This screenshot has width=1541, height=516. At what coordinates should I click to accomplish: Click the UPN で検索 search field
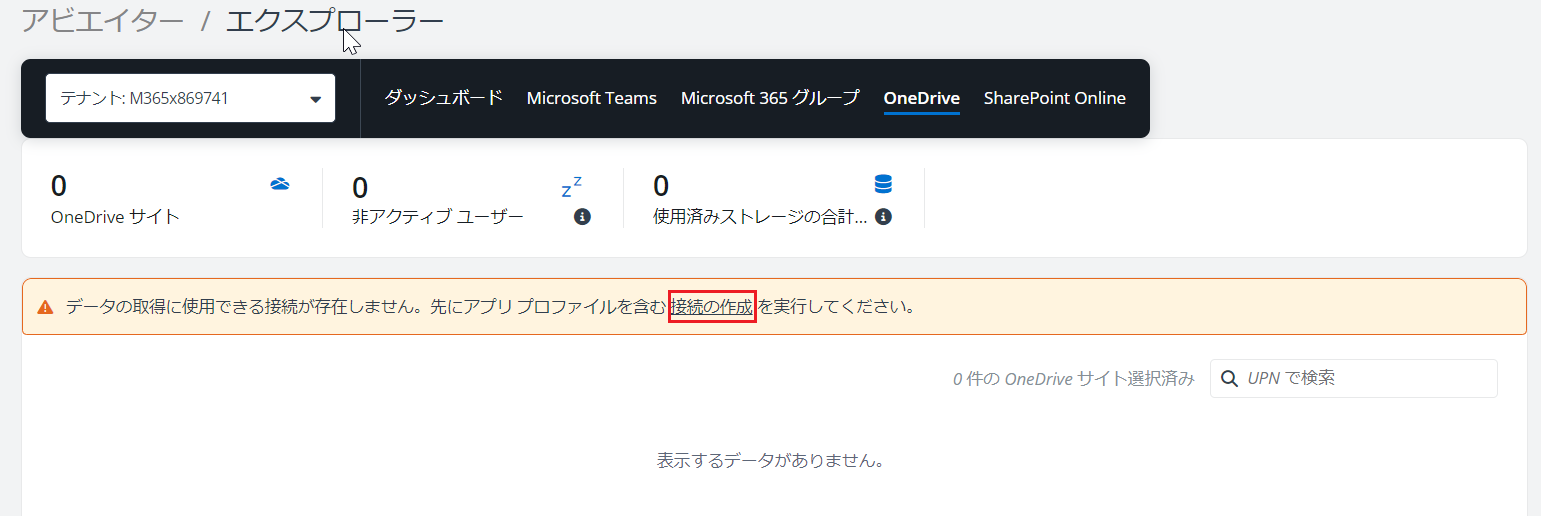pos(1354,378)
